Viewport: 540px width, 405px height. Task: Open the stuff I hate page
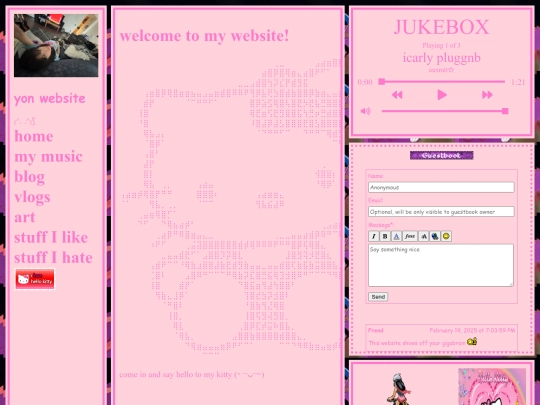pos(53,258)
